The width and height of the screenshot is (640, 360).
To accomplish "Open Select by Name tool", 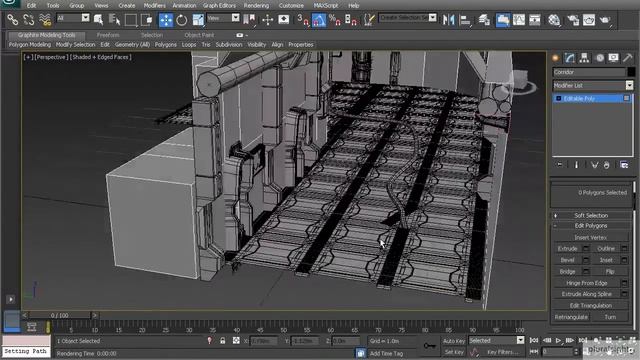I will pyautogui.click(x=114, y=19).
